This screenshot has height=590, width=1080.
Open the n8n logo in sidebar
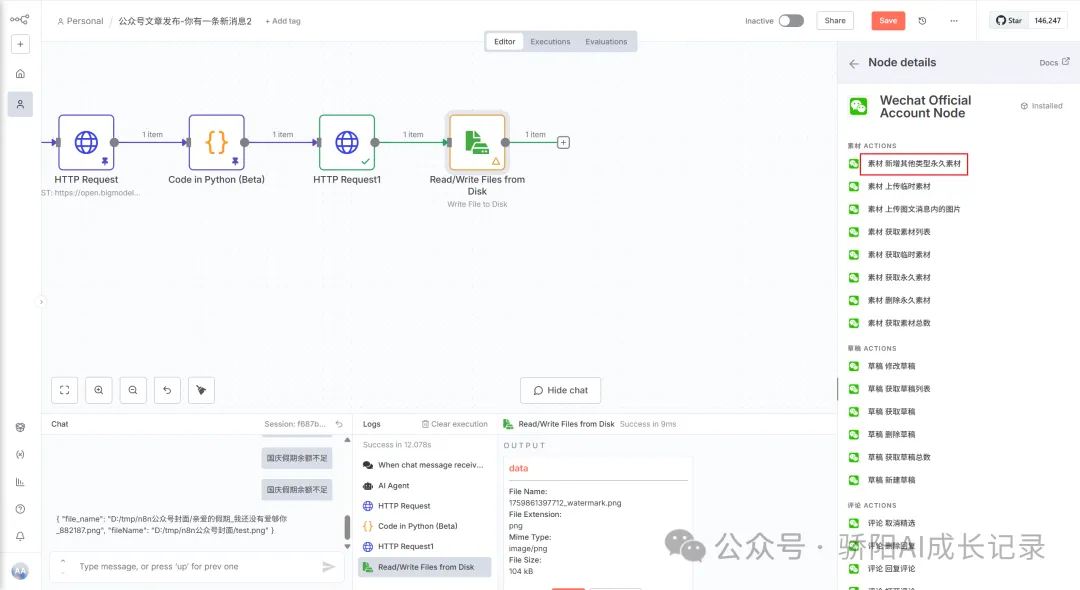tap(19, 19)
